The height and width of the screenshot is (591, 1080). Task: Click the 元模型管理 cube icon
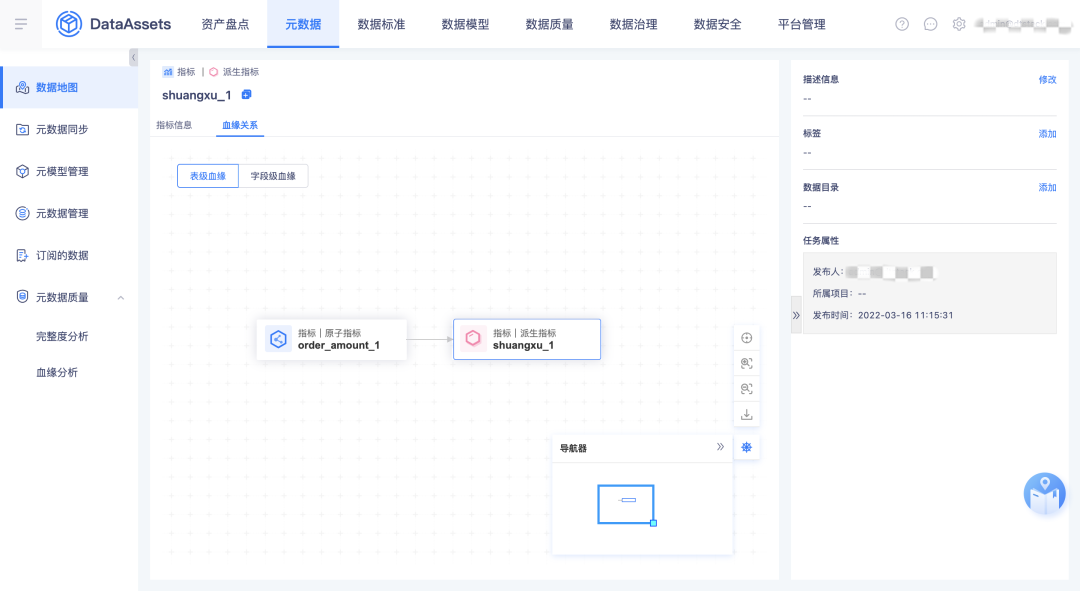pos(22,172)
